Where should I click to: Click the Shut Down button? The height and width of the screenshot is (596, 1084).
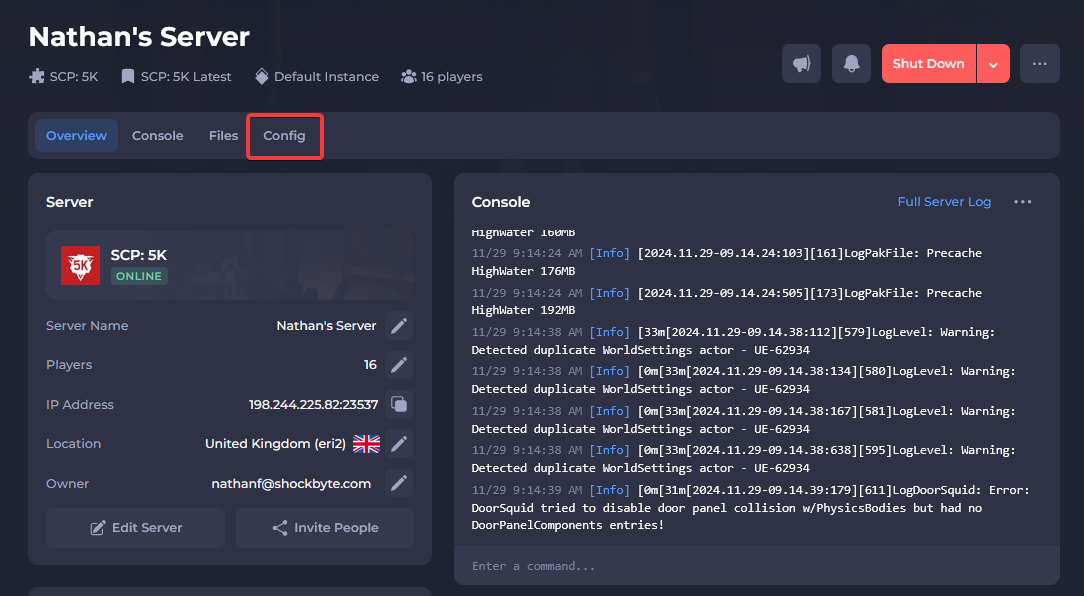coord(928,64)
